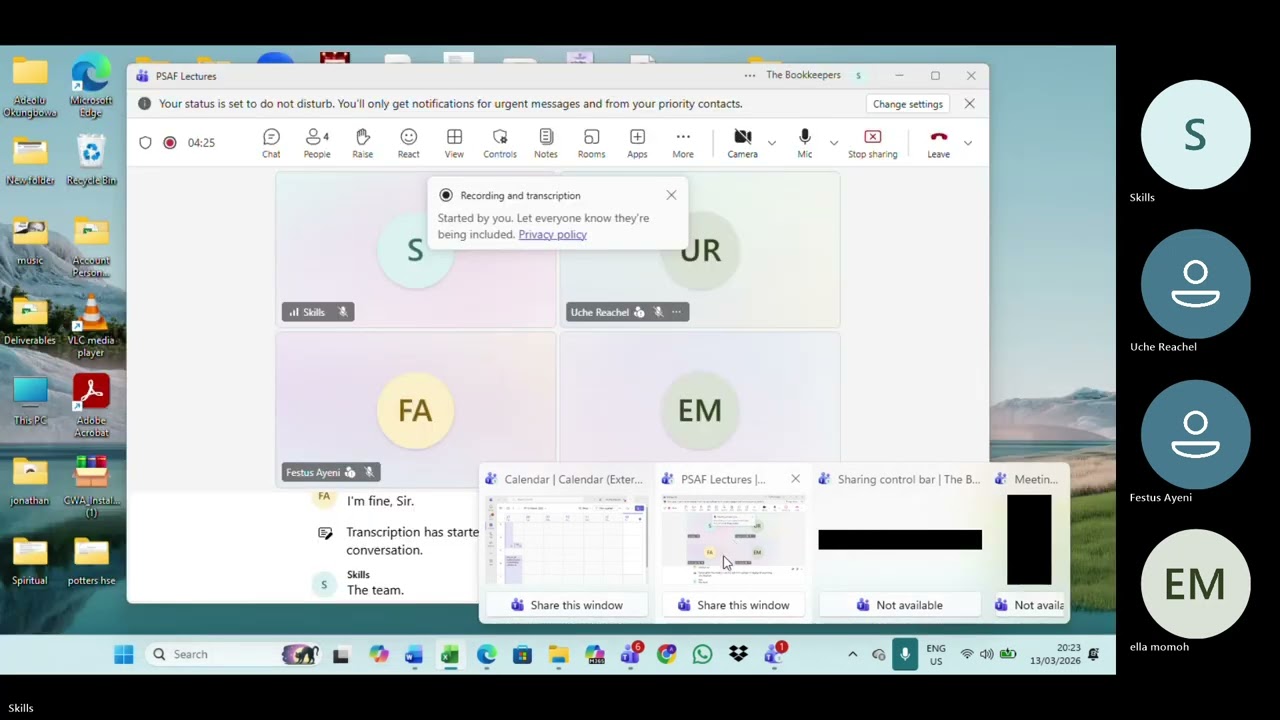The image size is (1280, 720).
Task: Open the Privacy policy link
Action: click(x=552, y=234)
